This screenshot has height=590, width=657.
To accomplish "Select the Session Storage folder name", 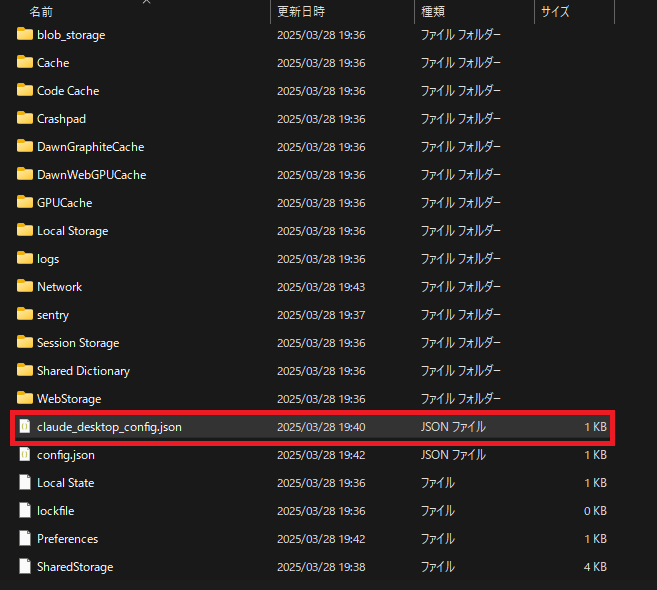I will 78,343.
